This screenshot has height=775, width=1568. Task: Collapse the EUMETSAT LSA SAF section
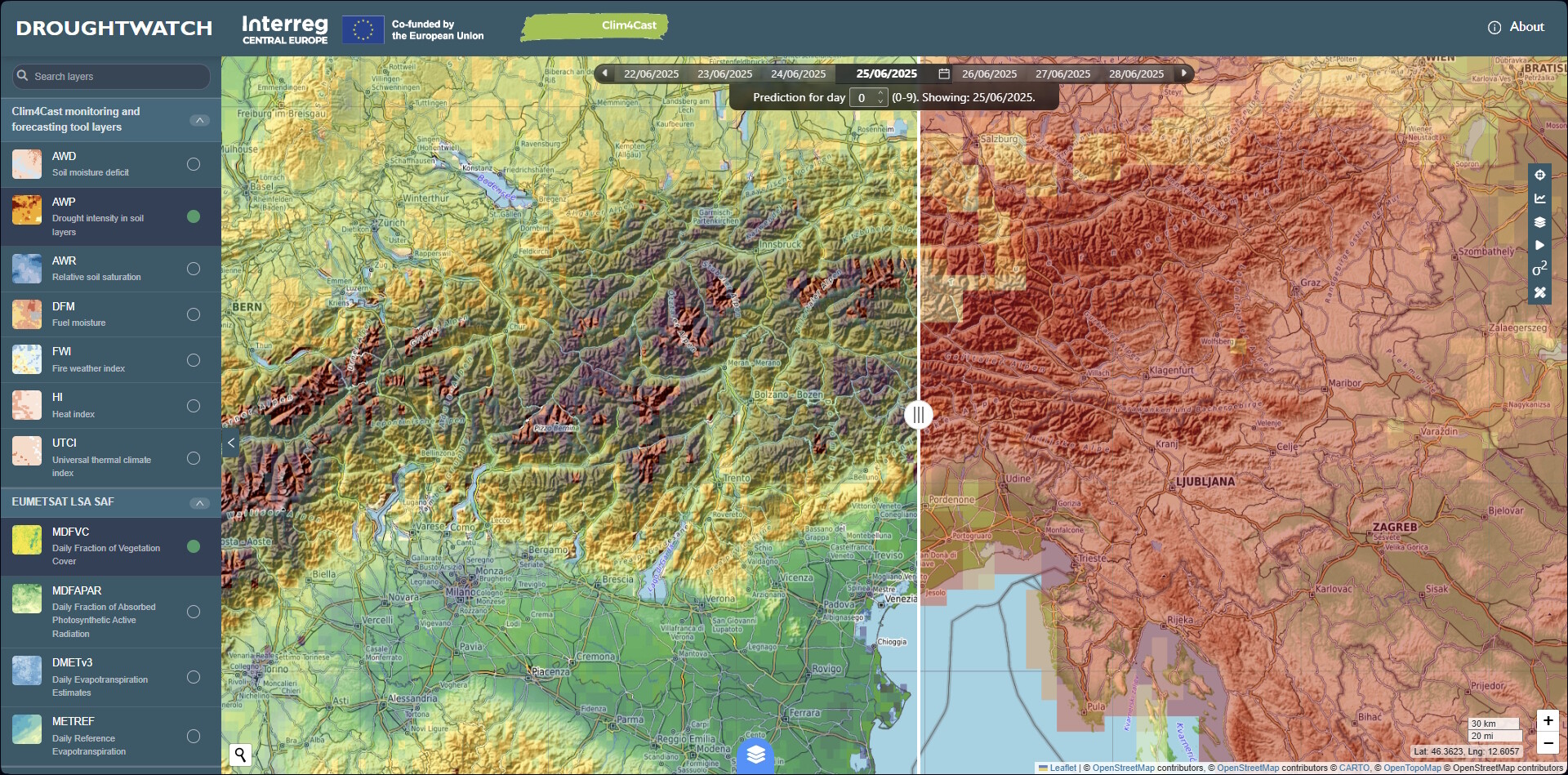click(x=199, y=503)
